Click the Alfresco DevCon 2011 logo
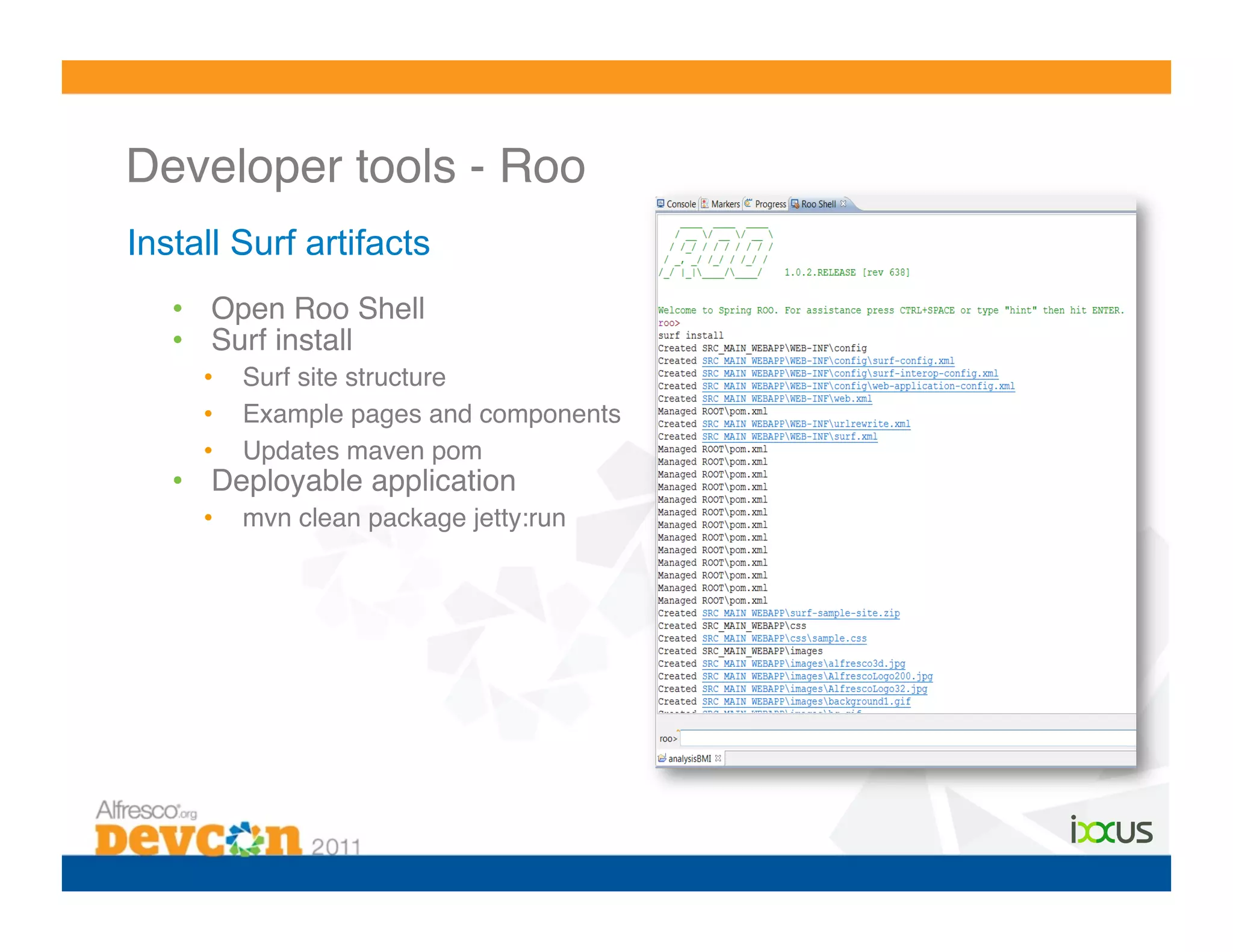Viewport: 1233px width, 952px height. (x=228, y=827)
